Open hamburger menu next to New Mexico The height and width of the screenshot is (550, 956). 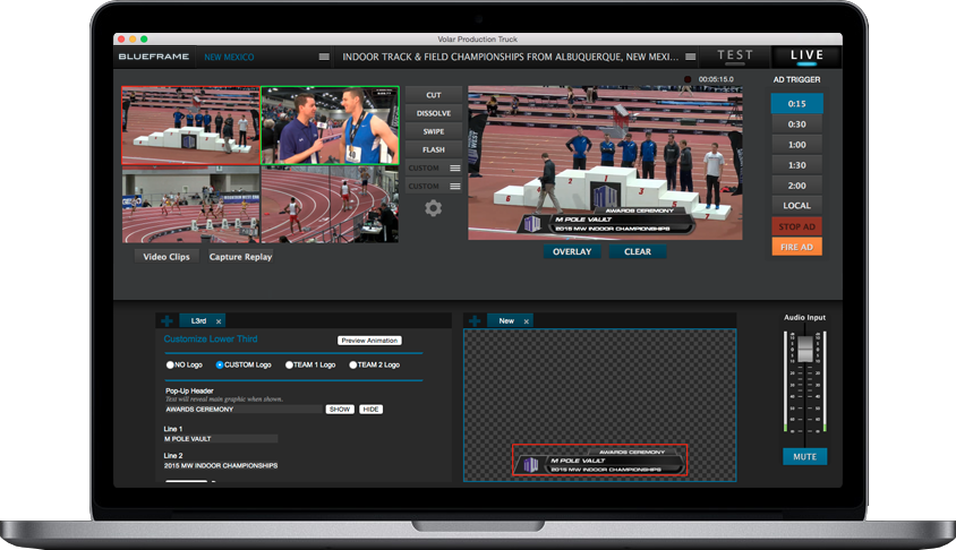tap(323, 57)
